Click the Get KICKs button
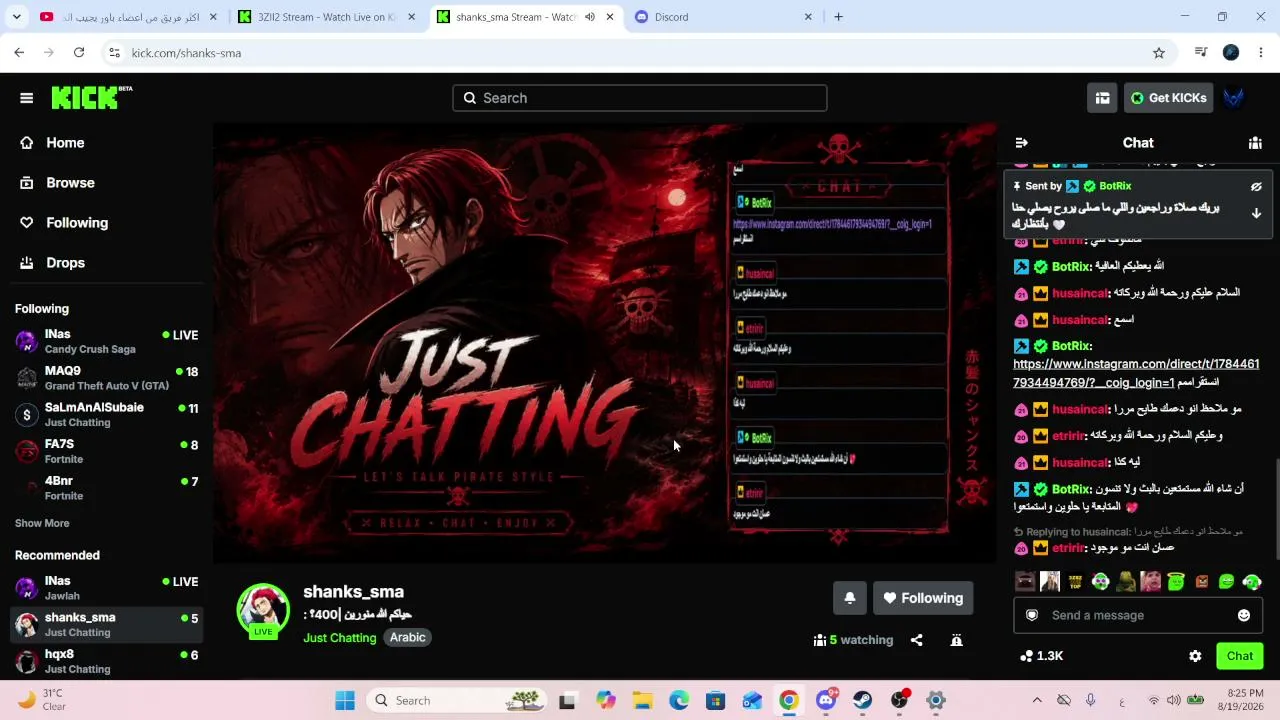The width and height of the screenshot is (1280, 720). click(x=1168, y=98)
